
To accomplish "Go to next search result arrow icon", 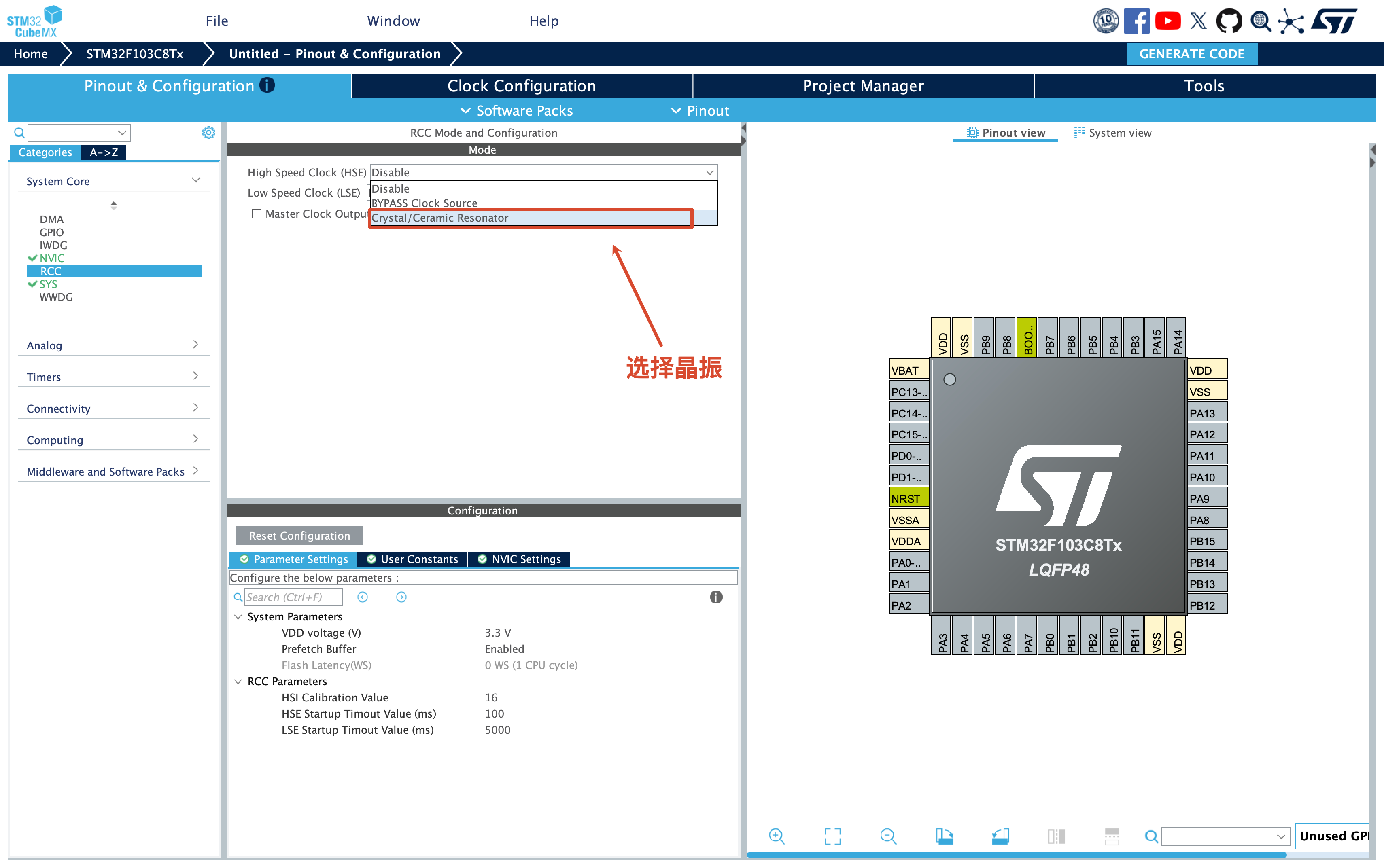I will (401, 597).
